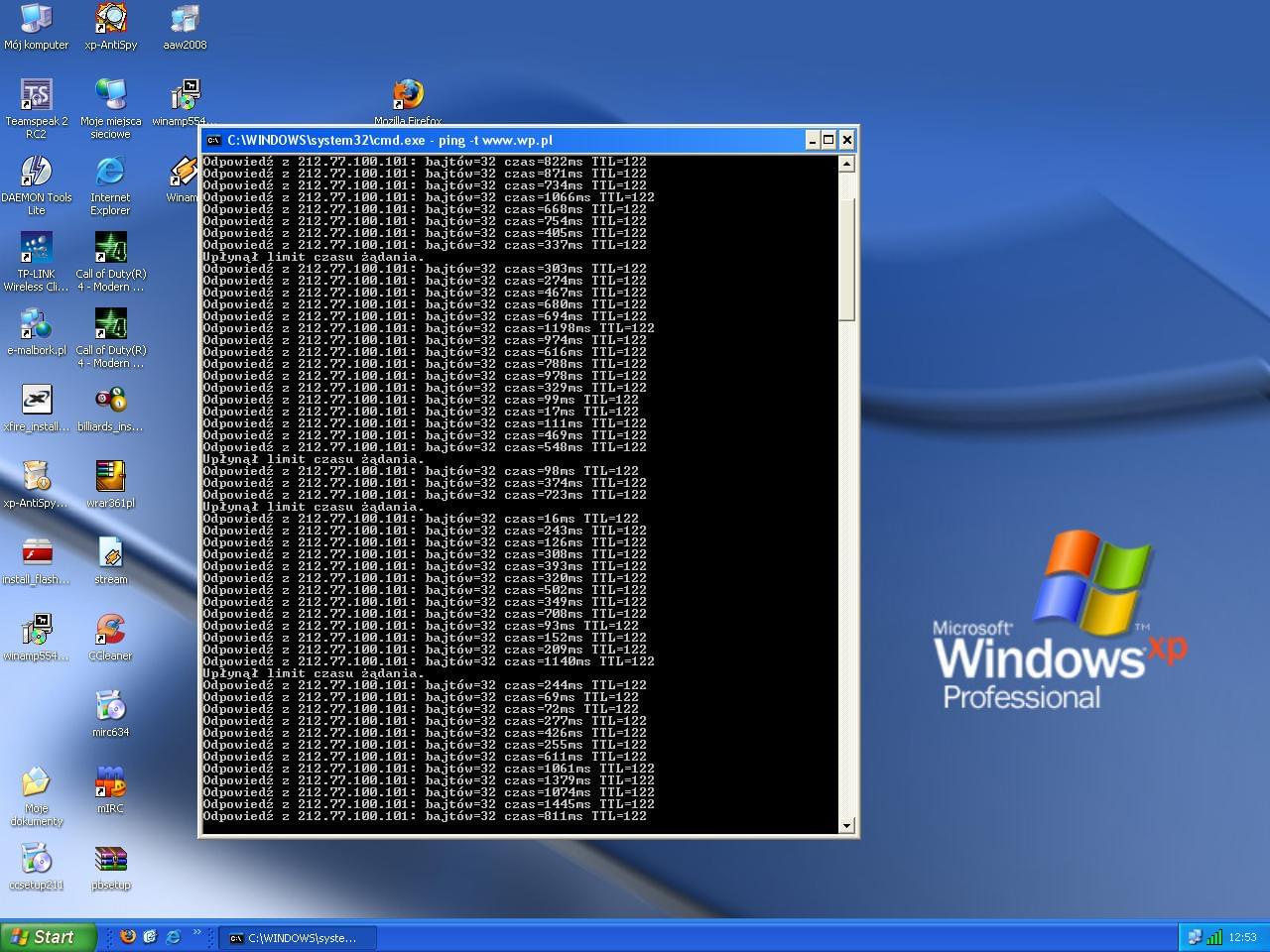Screen dimensions: 1270x952
Task: Click the ping line with czas=811ms
Action: 425,816
